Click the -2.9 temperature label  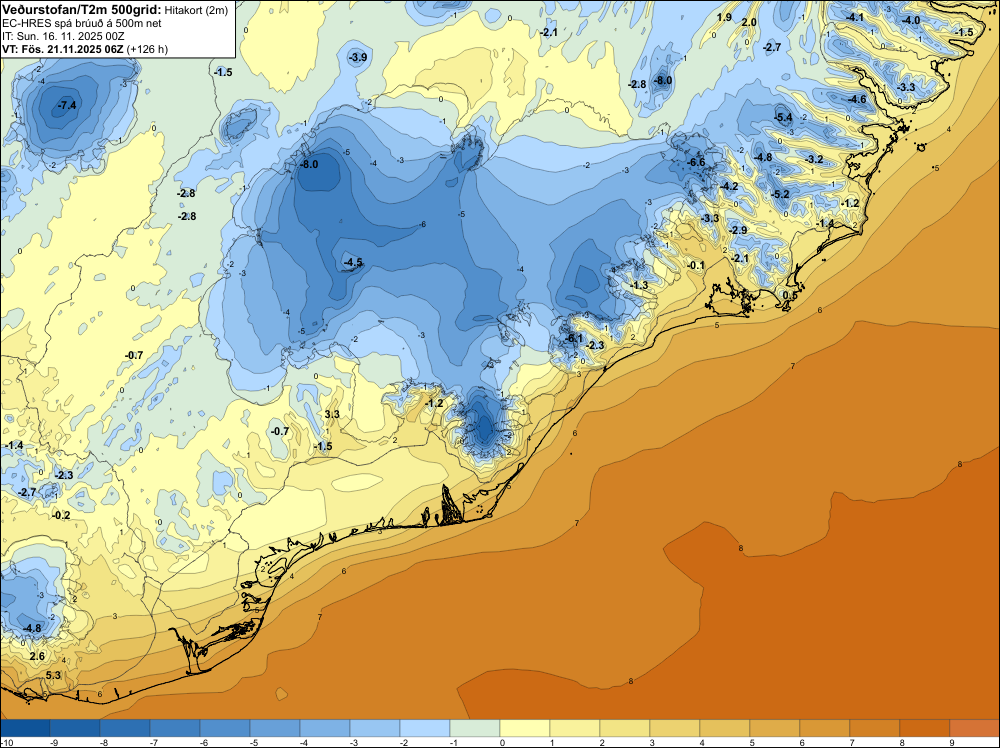(x=738, y=230)
